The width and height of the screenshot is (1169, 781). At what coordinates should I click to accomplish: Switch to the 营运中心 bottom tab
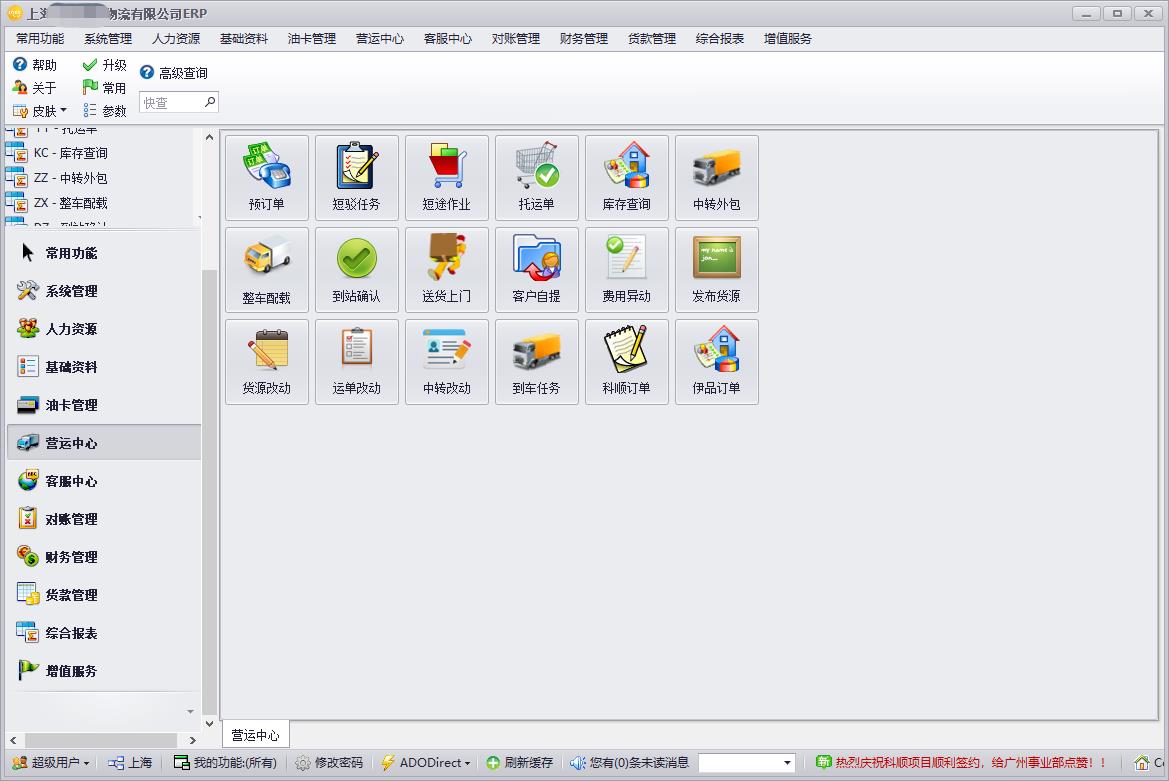pos(255,735)
